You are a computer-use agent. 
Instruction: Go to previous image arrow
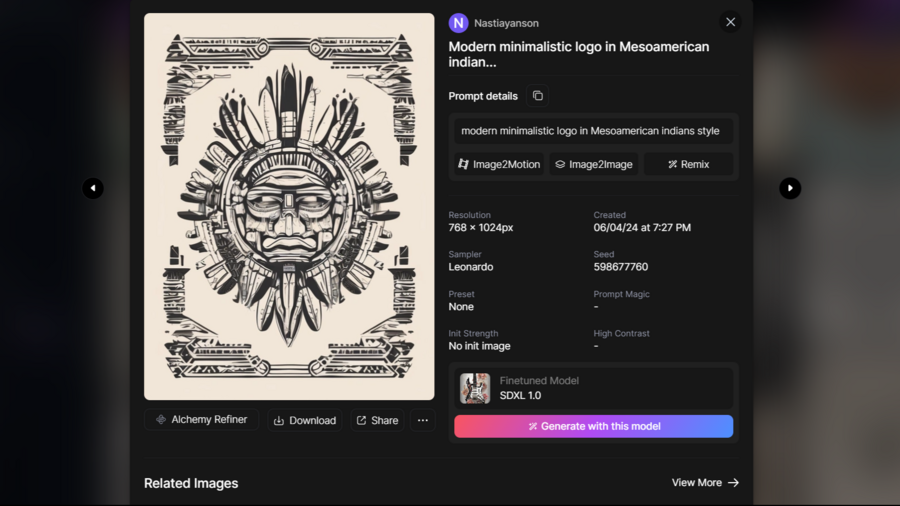[x=93, y=188]
